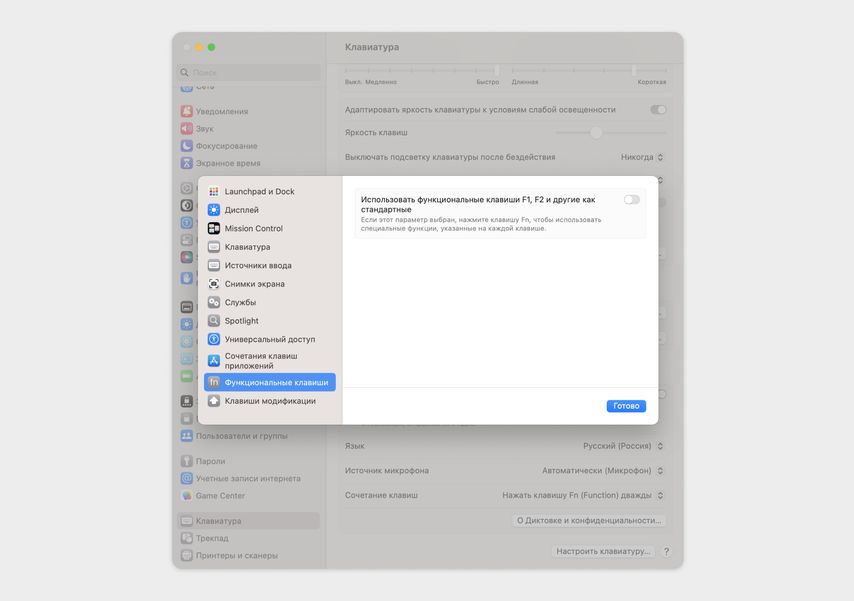Click the Клавиши модификации arrow icon

[214, 400]
